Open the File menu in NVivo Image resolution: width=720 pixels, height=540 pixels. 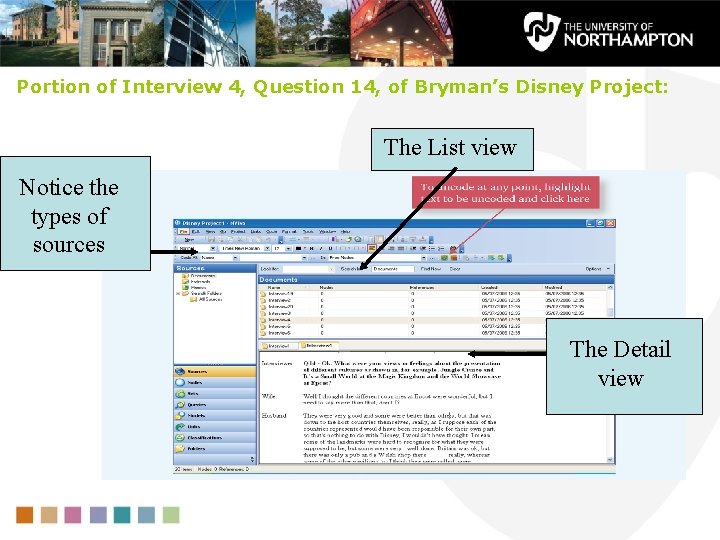click(184, 231)
